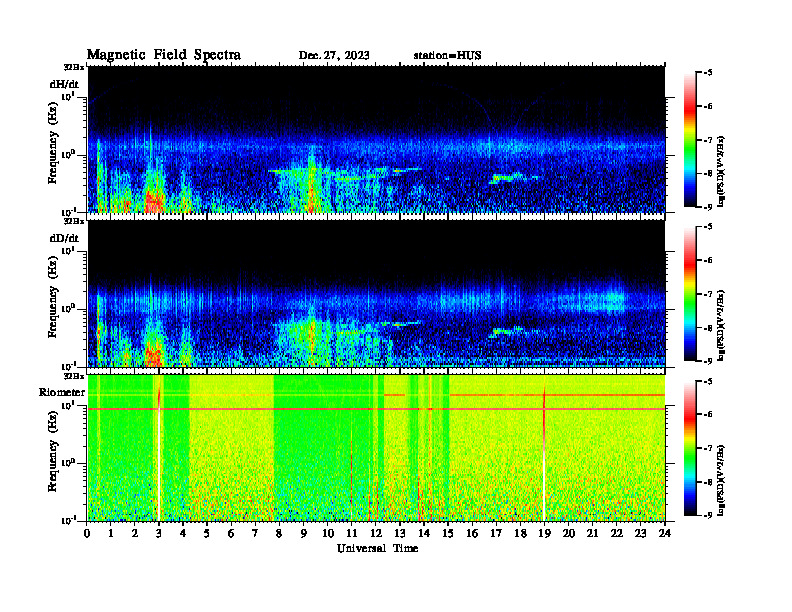
Task: Click the dH/dt spectrogram panel
Action: [376, 139]
